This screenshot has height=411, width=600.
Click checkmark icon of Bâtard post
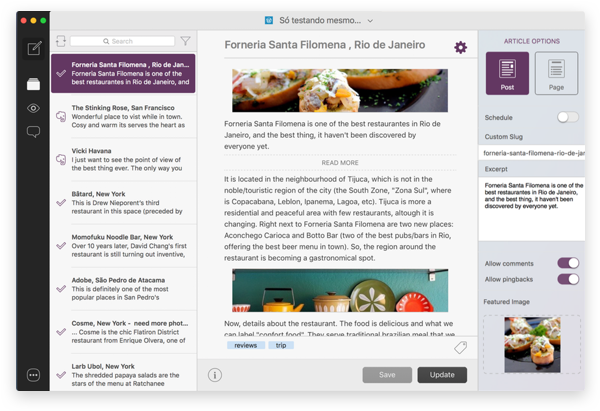click(61, 202)
